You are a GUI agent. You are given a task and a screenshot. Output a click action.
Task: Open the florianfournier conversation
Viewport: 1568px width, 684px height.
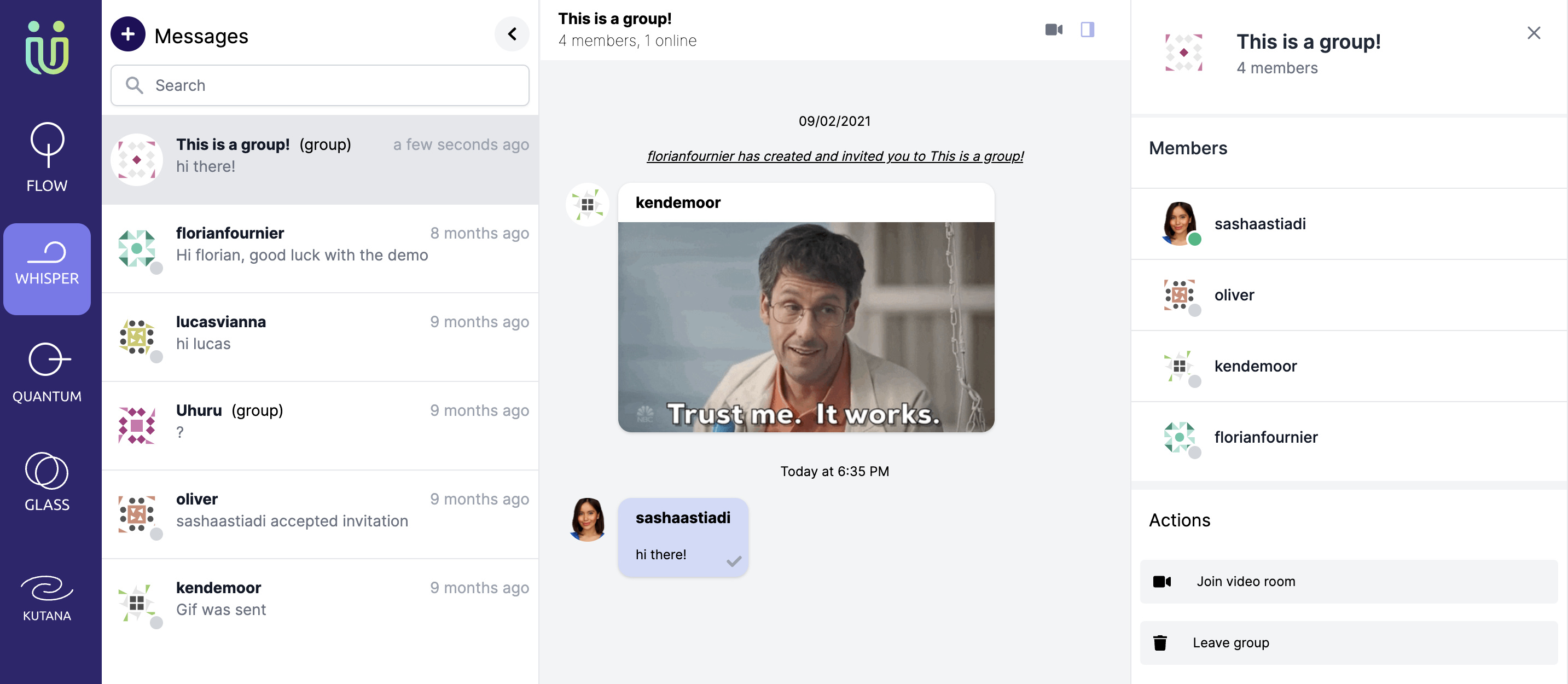320,248
